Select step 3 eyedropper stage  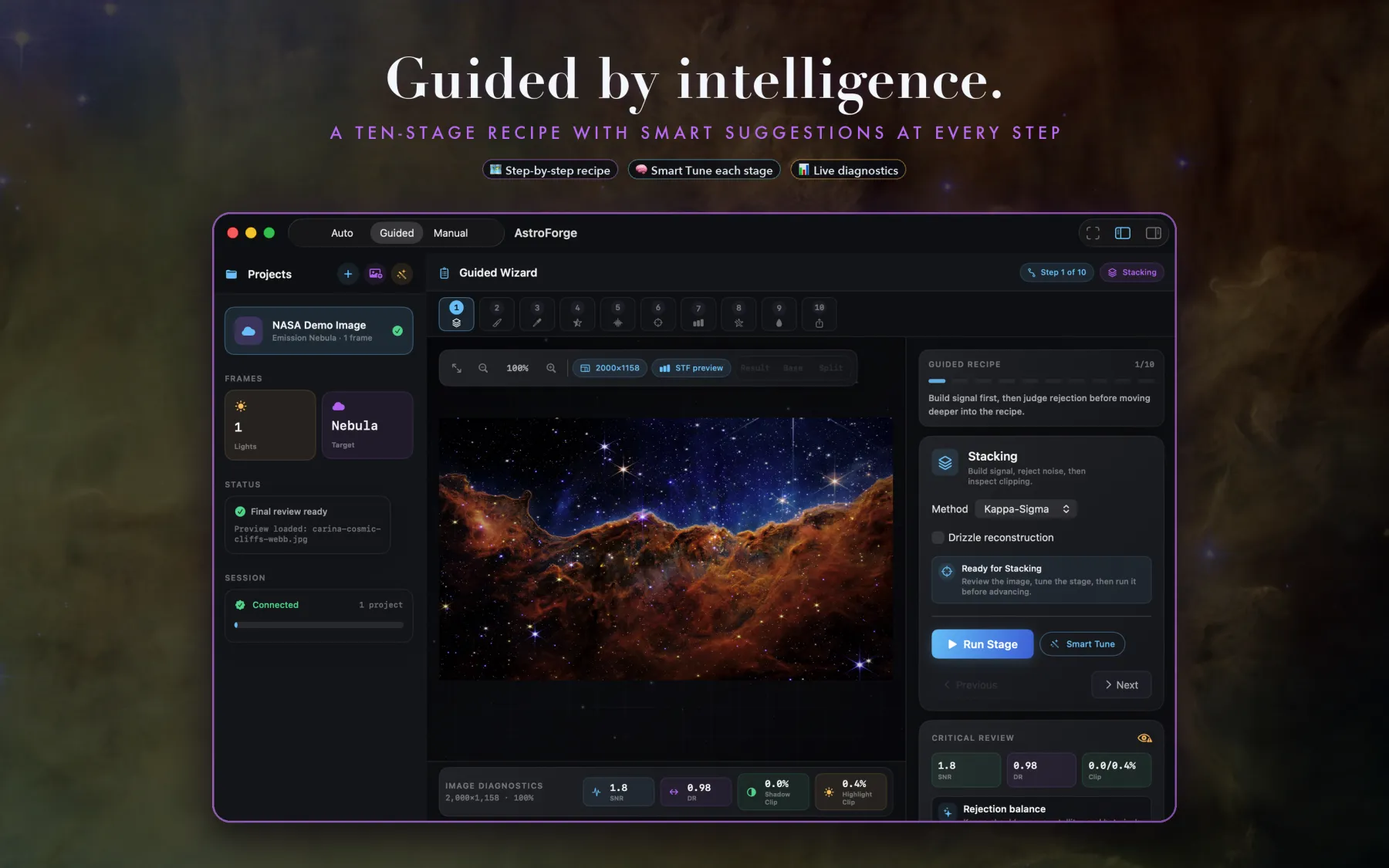tap(537, 315)
